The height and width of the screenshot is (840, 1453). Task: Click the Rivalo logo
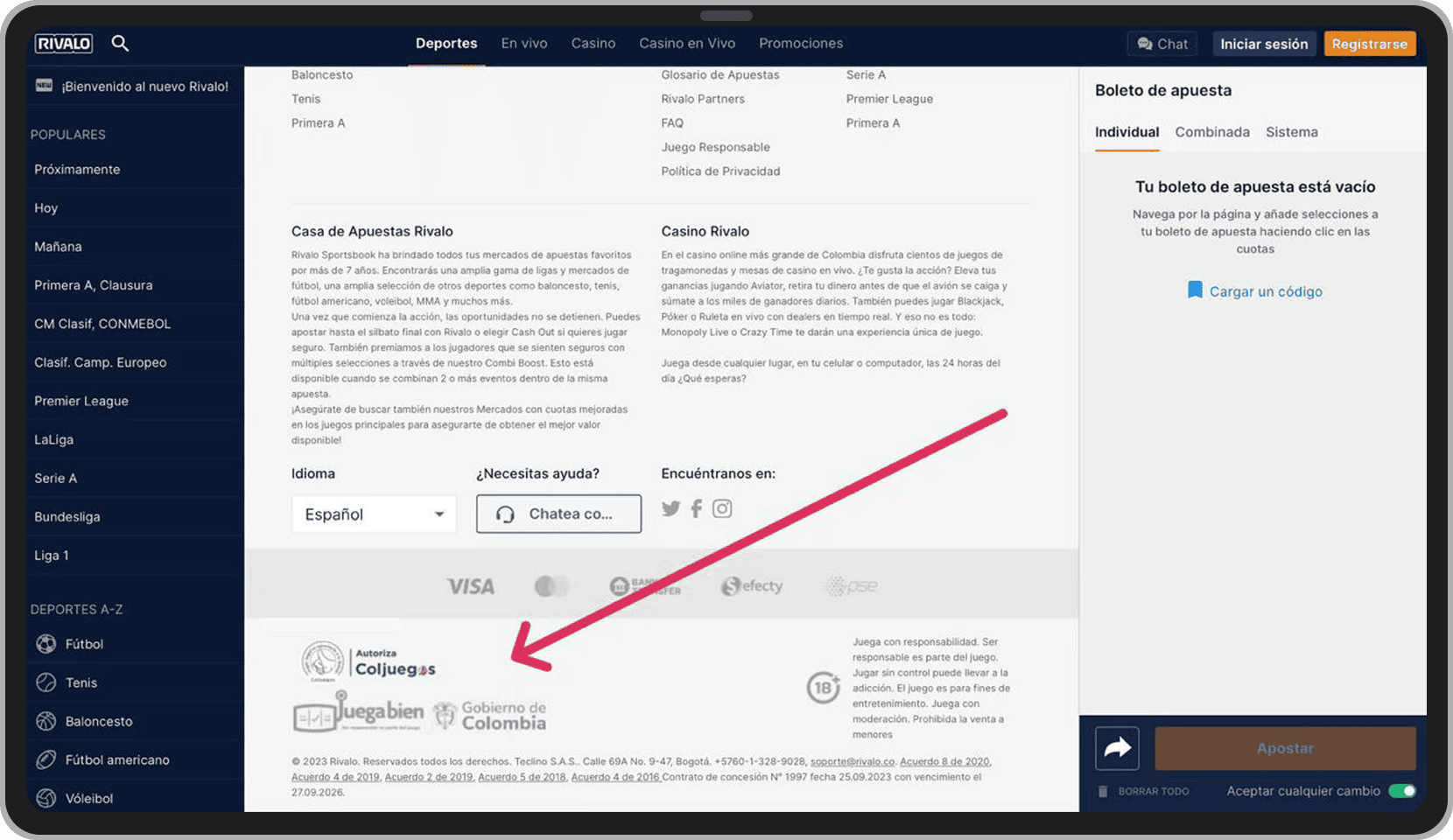tap(63, 43)
